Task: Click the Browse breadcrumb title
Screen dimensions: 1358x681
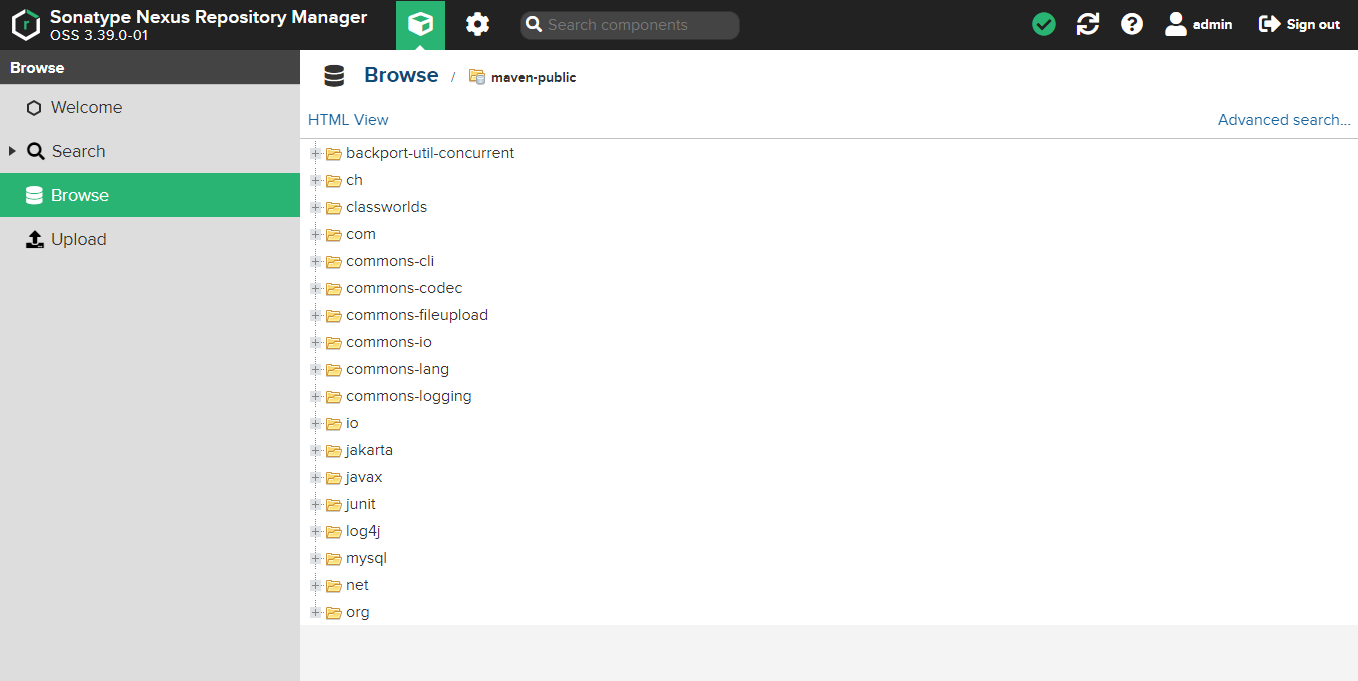Action: coord(401,75)
